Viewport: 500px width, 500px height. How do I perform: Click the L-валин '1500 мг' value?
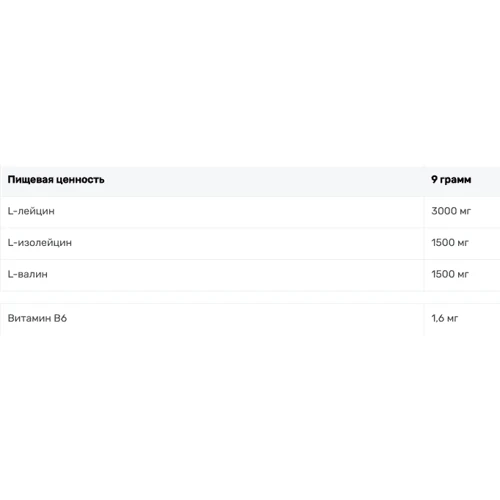[x=450, y=274]
